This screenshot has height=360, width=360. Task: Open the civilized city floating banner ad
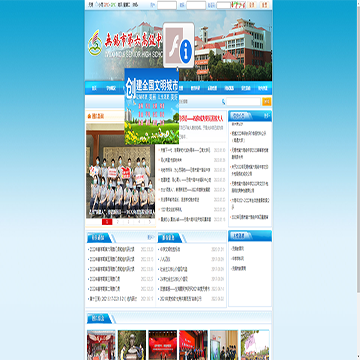pyautogui.click(x=152, y=106)
